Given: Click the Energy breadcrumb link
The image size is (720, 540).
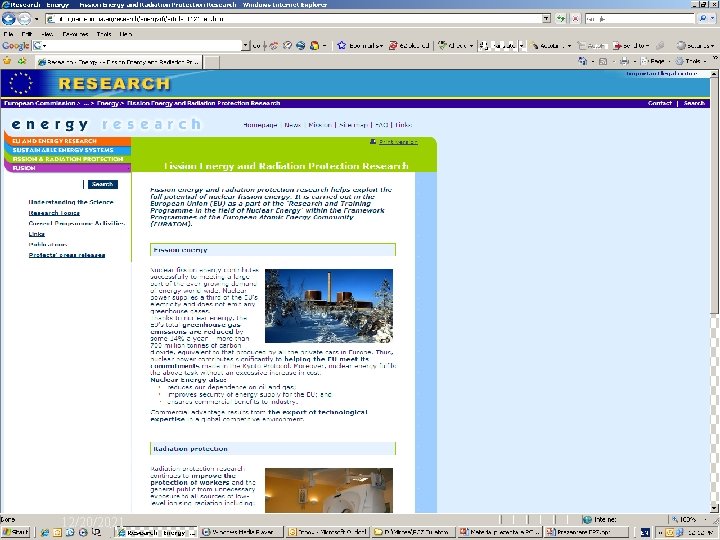Looking at the screenshot, I should (107, 103).
